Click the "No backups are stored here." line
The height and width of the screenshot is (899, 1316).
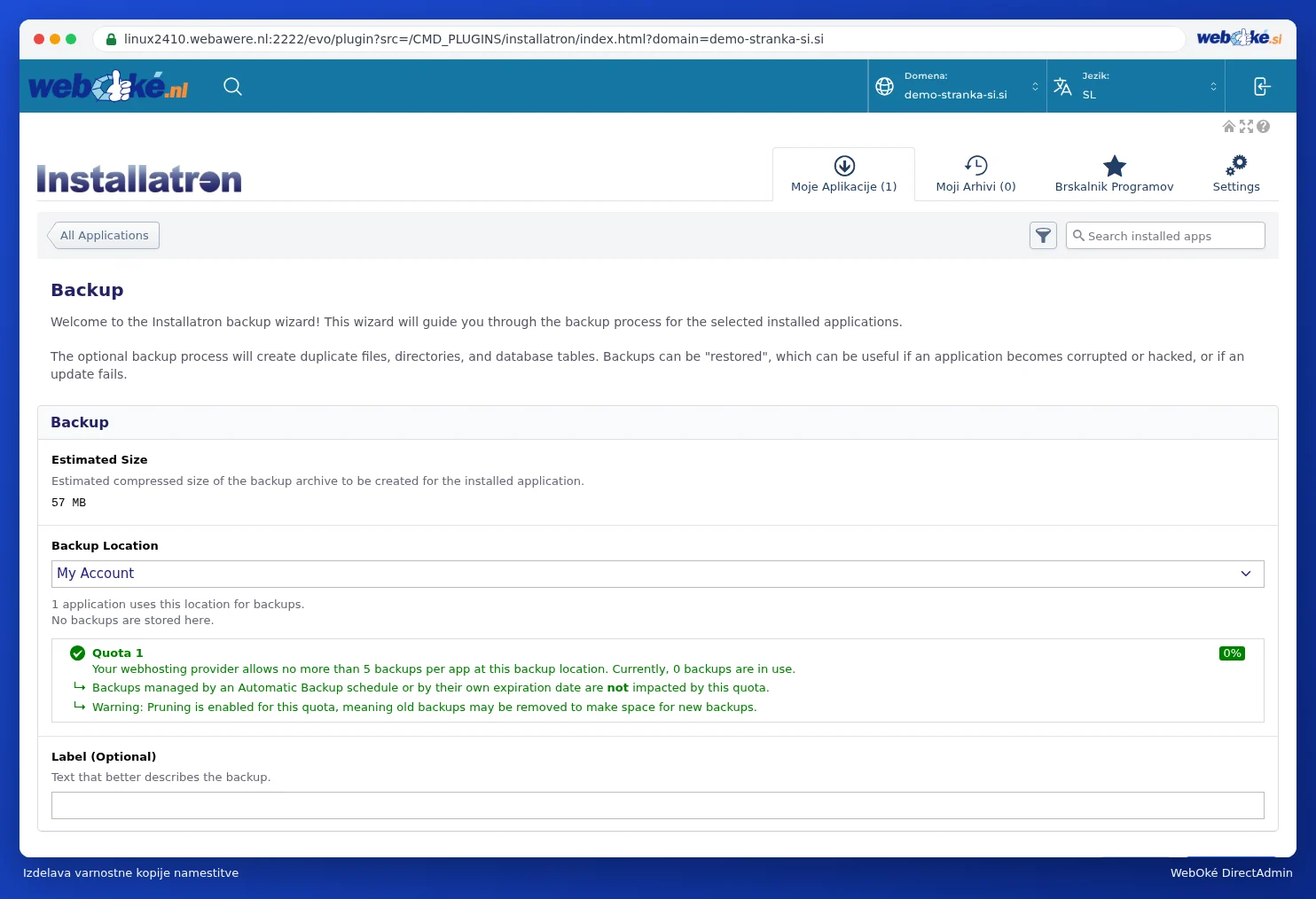(132, 621)
